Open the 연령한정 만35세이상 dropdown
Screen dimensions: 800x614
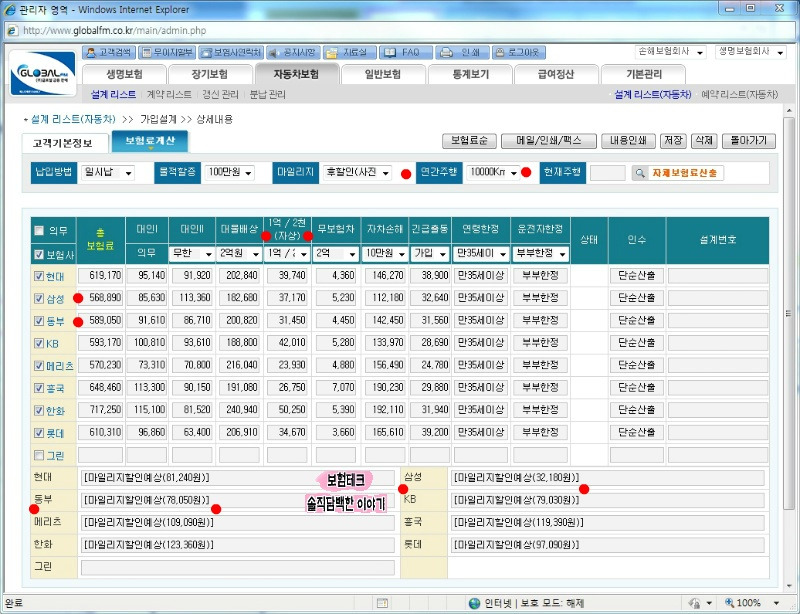481,254
